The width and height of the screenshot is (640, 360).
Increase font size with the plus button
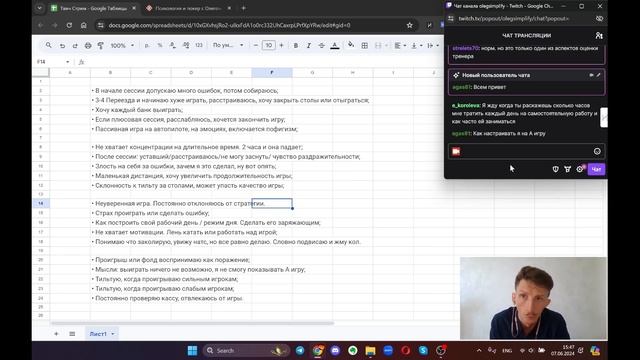click(281, 45)
